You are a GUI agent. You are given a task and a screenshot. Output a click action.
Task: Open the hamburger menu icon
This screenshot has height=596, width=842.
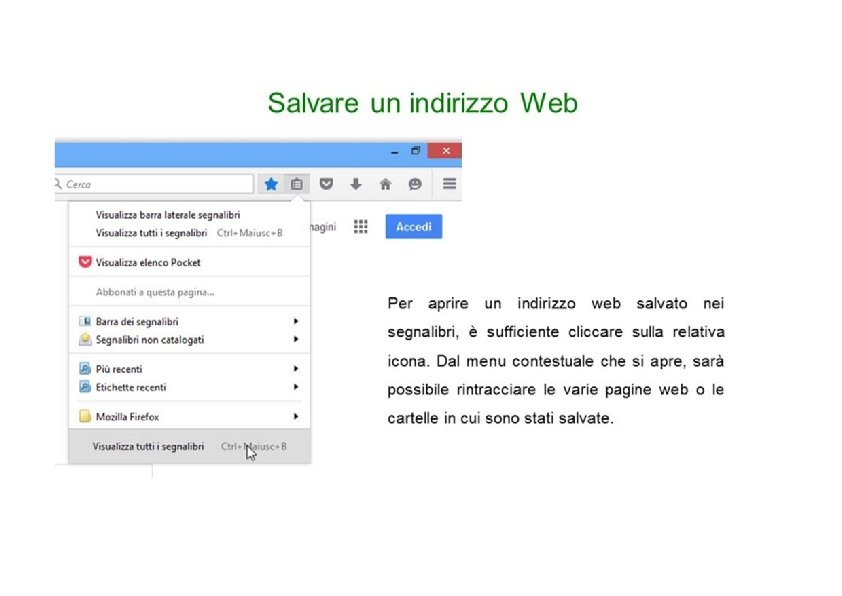(449, 184)
